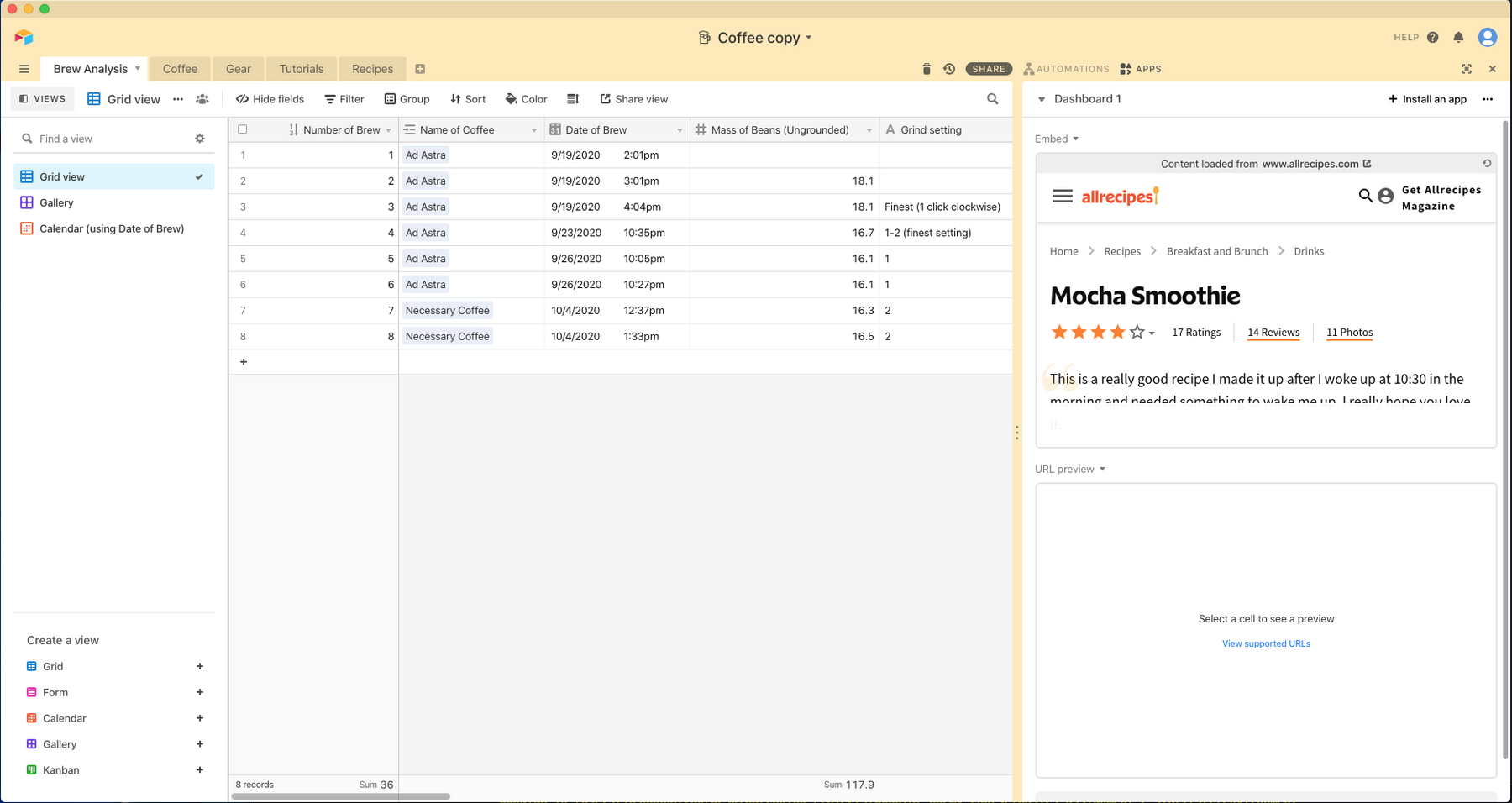Open Name of Coffee column dropdown
Image resolution: width=1512 pixels, height=803 pixels.
533,130
